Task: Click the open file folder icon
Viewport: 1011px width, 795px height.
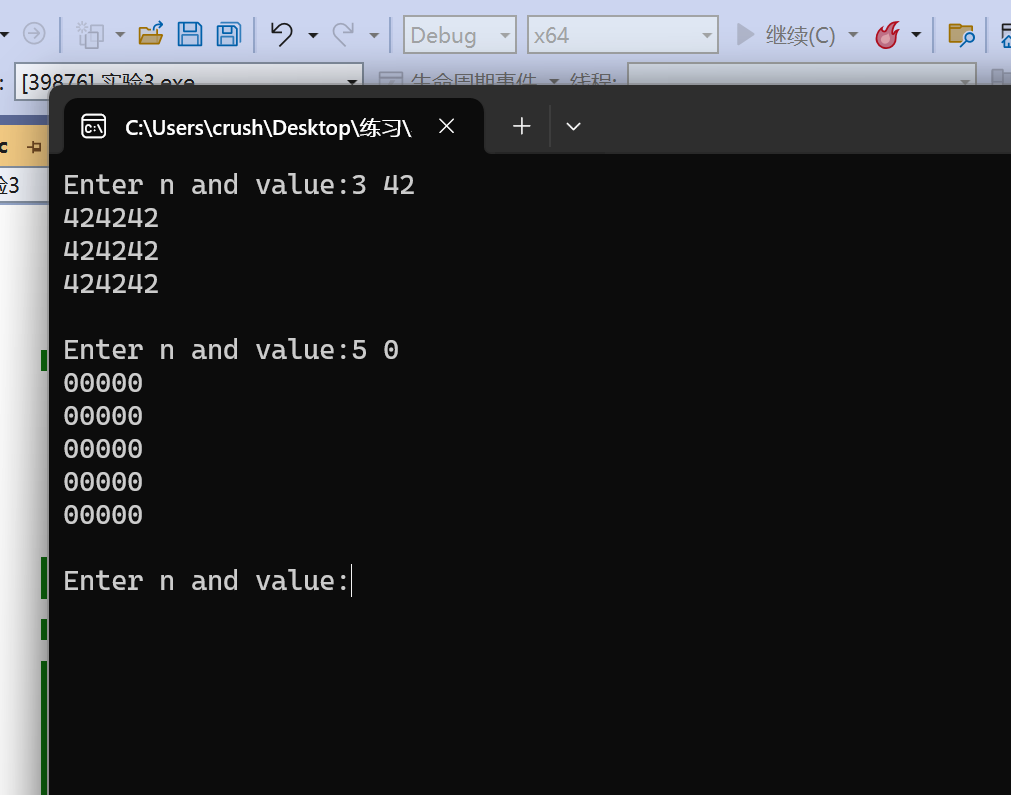Action: (x=151, y=34)
